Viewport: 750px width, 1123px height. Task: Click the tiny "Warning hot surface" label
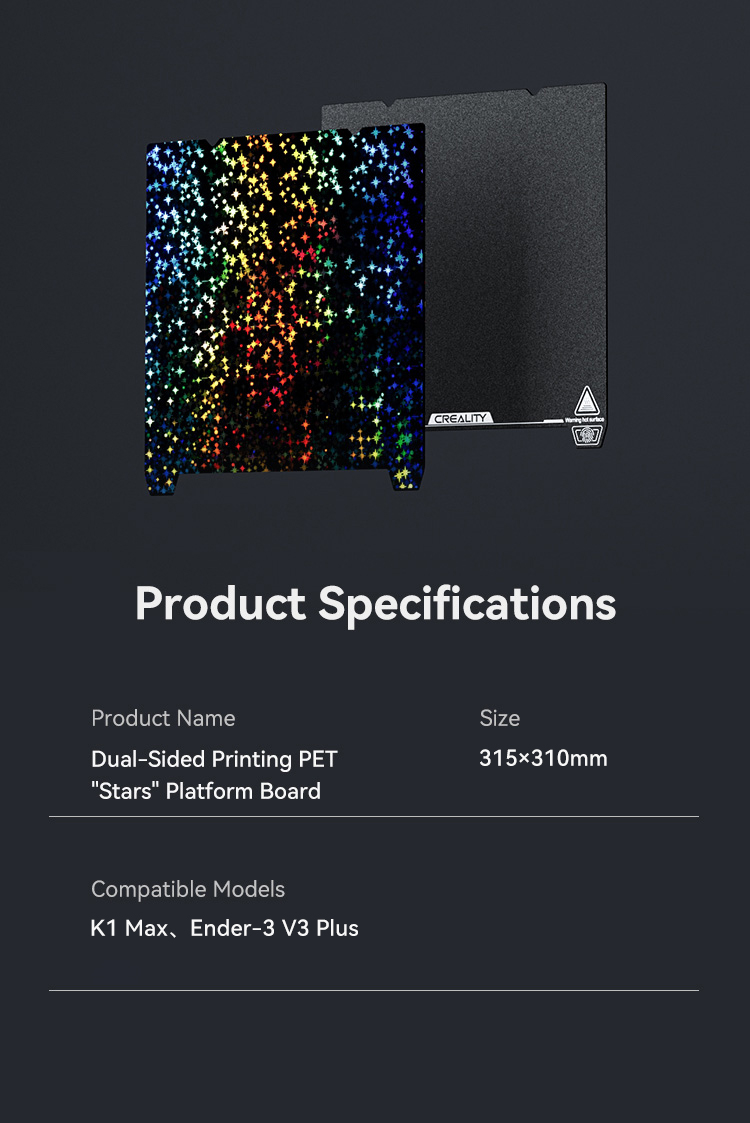click(x=585, y=420)
